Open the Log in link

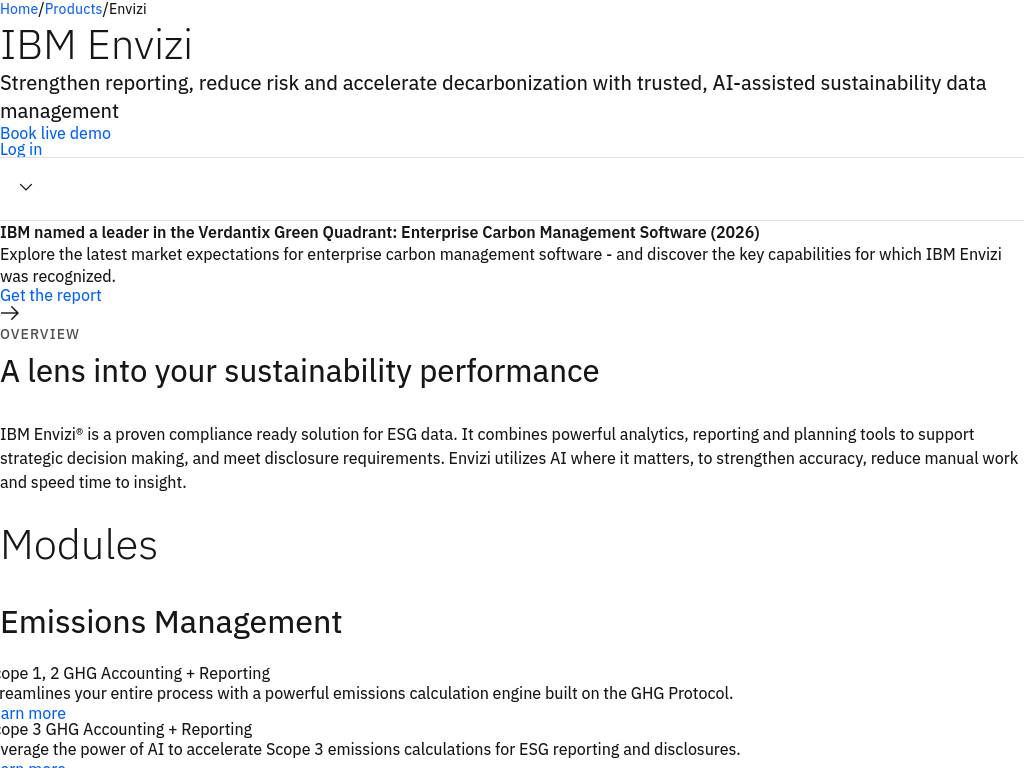tap(21, 150)
